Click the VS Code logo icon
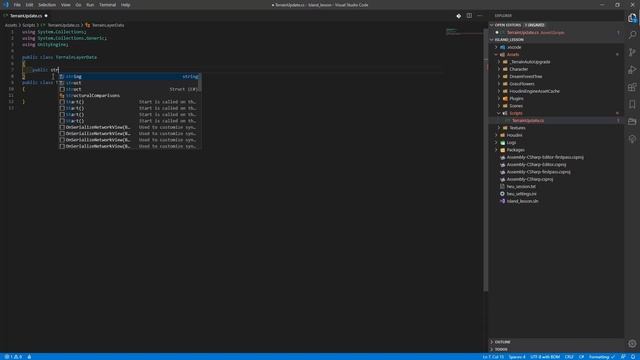This screenshot has width=640, height=360. (x=6, y=5)
